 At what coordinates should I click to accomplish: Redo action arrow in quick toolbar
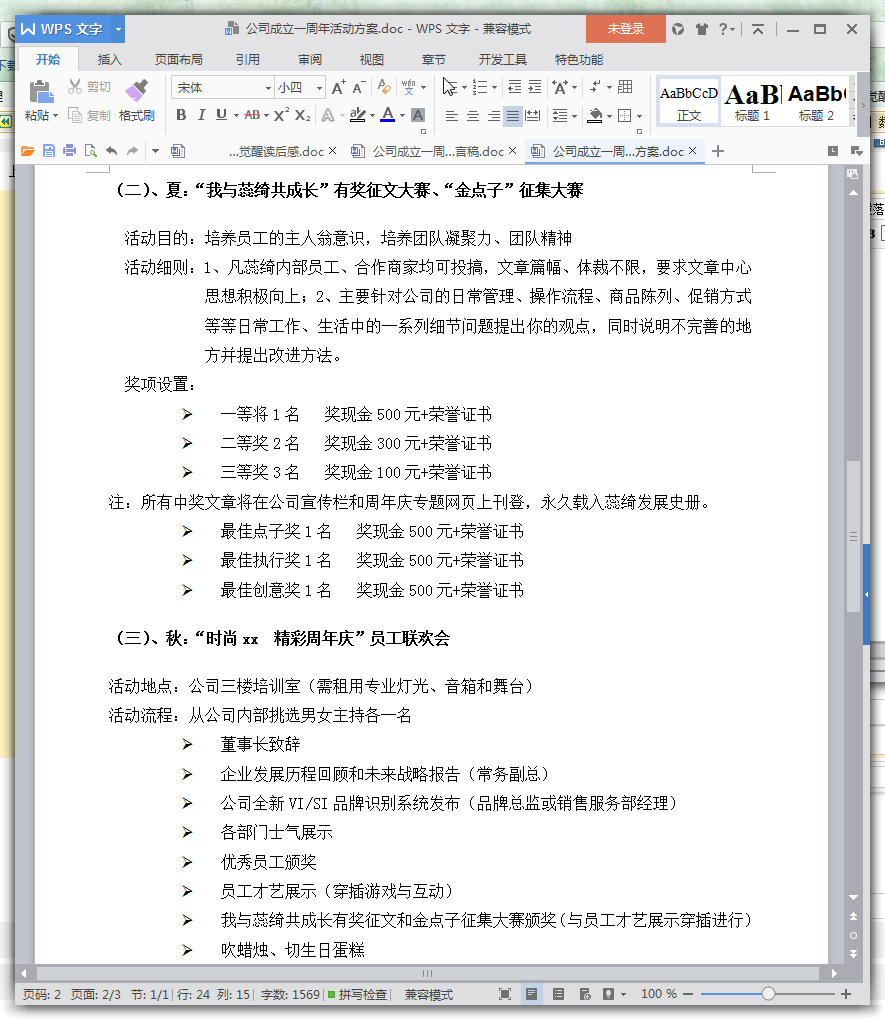pos(132,151)
